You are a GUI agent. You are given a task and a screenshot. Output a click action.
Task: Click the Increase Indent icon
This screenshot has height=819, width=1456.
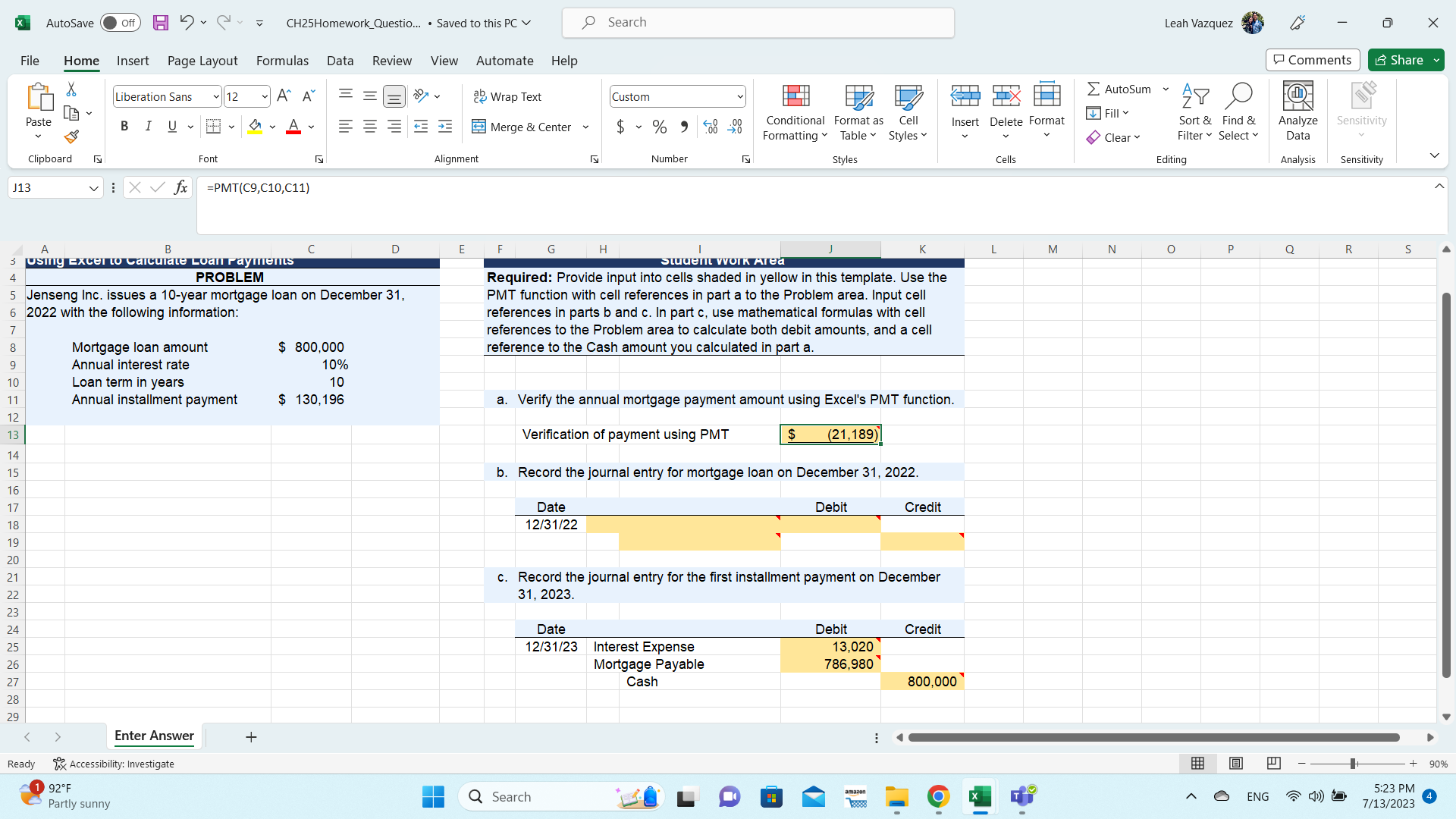(445, 127)
